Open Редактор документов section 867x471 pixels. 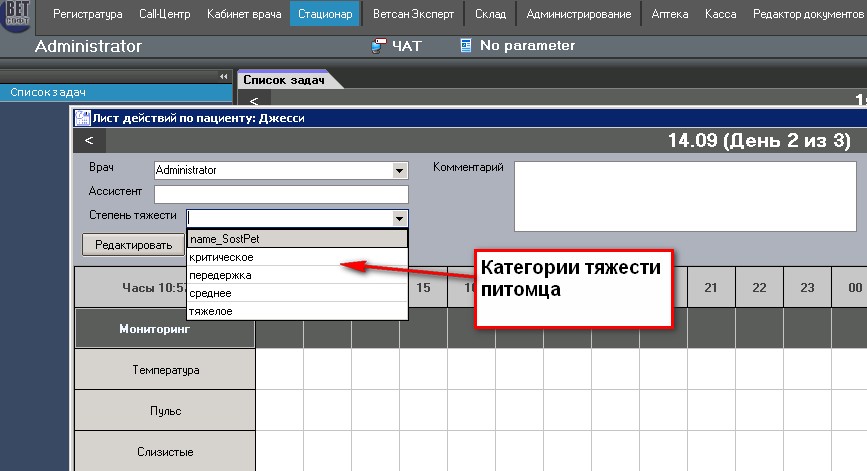point(808,14)
